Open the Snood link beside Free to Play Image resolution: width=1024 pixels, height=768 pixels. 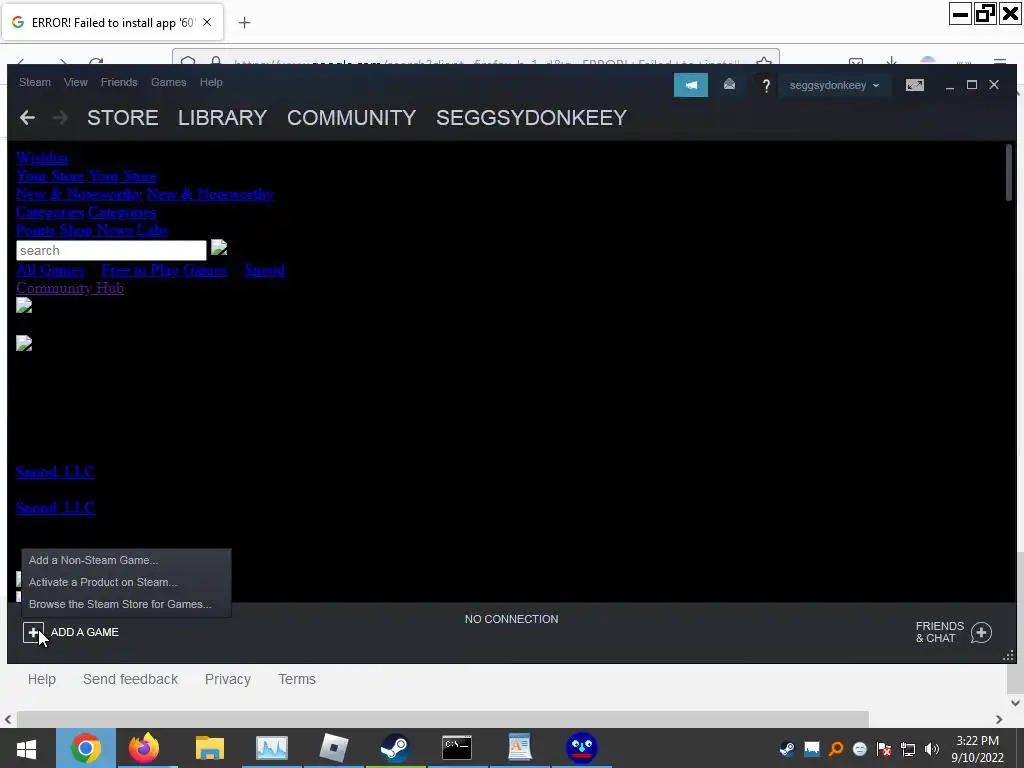coord(264,270)
